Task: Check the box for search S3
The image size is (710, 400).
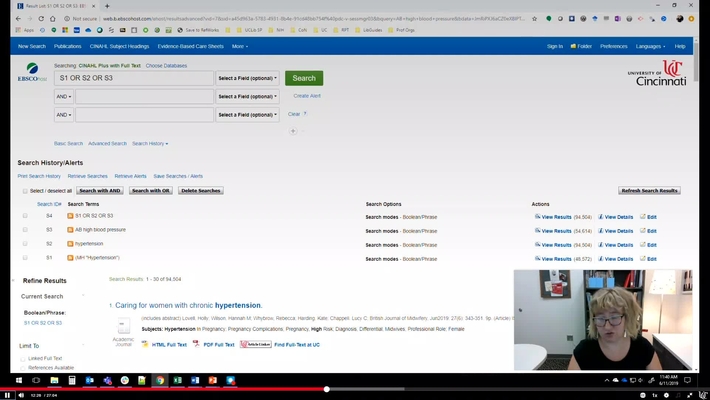Action: click(25, 230)
